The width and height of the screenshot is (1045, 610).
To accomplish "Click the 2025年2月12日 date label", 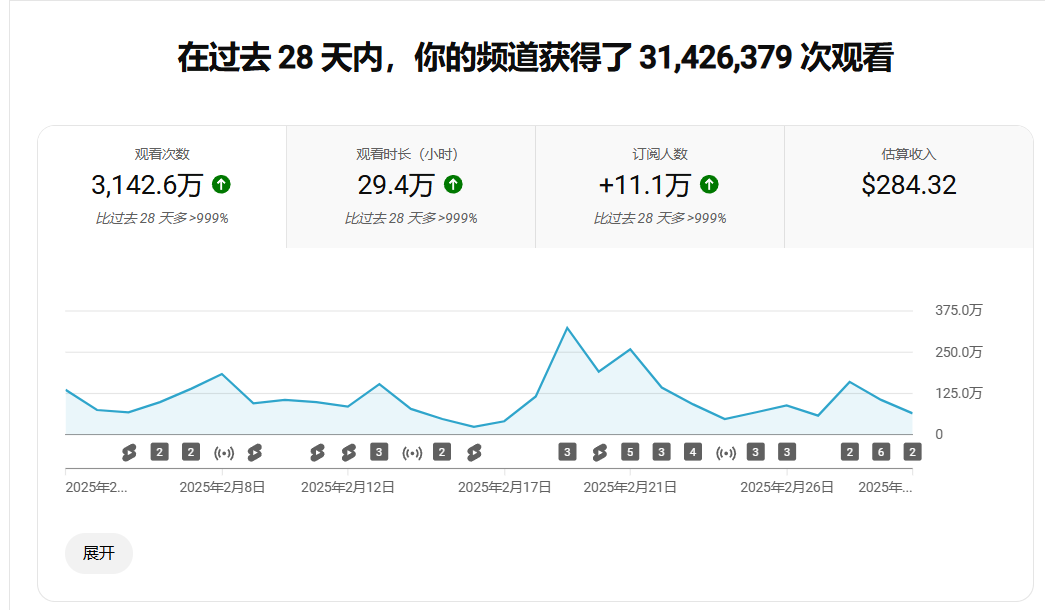I will click(x=348, y=487).
